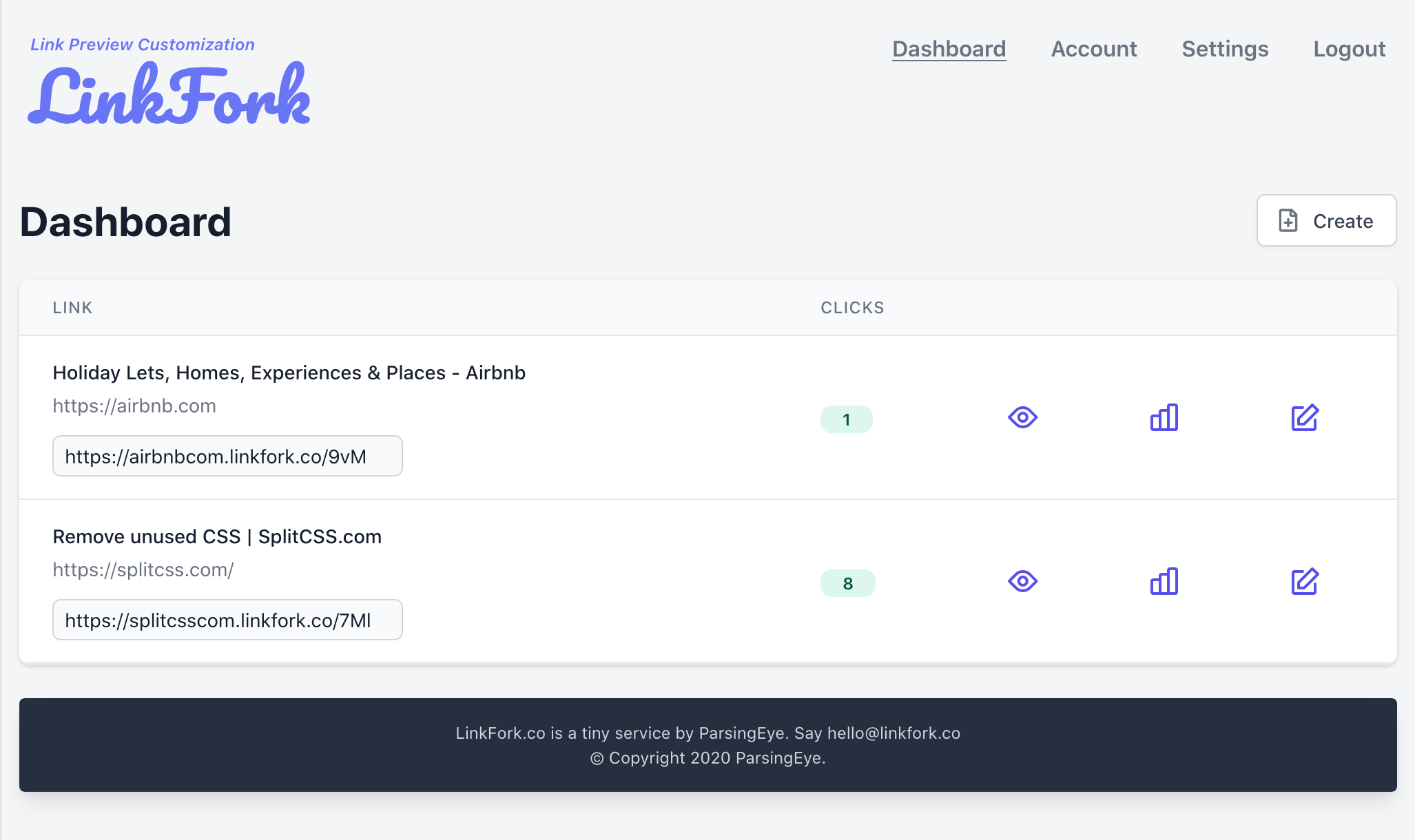Screen dimensions: 1415x840
Task: Select the airbnbcom.linkfork.co short URL field
Action: 227,456
